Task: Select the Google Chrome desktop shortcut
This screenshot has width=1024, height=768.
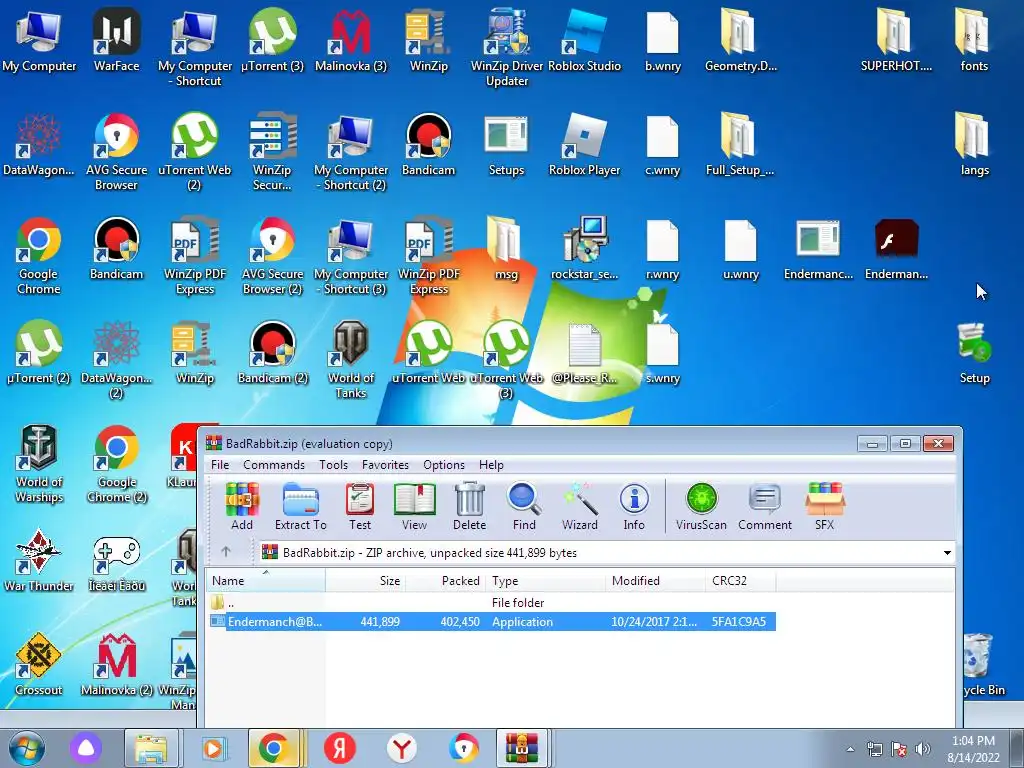Action: click(x=39, y=256)
